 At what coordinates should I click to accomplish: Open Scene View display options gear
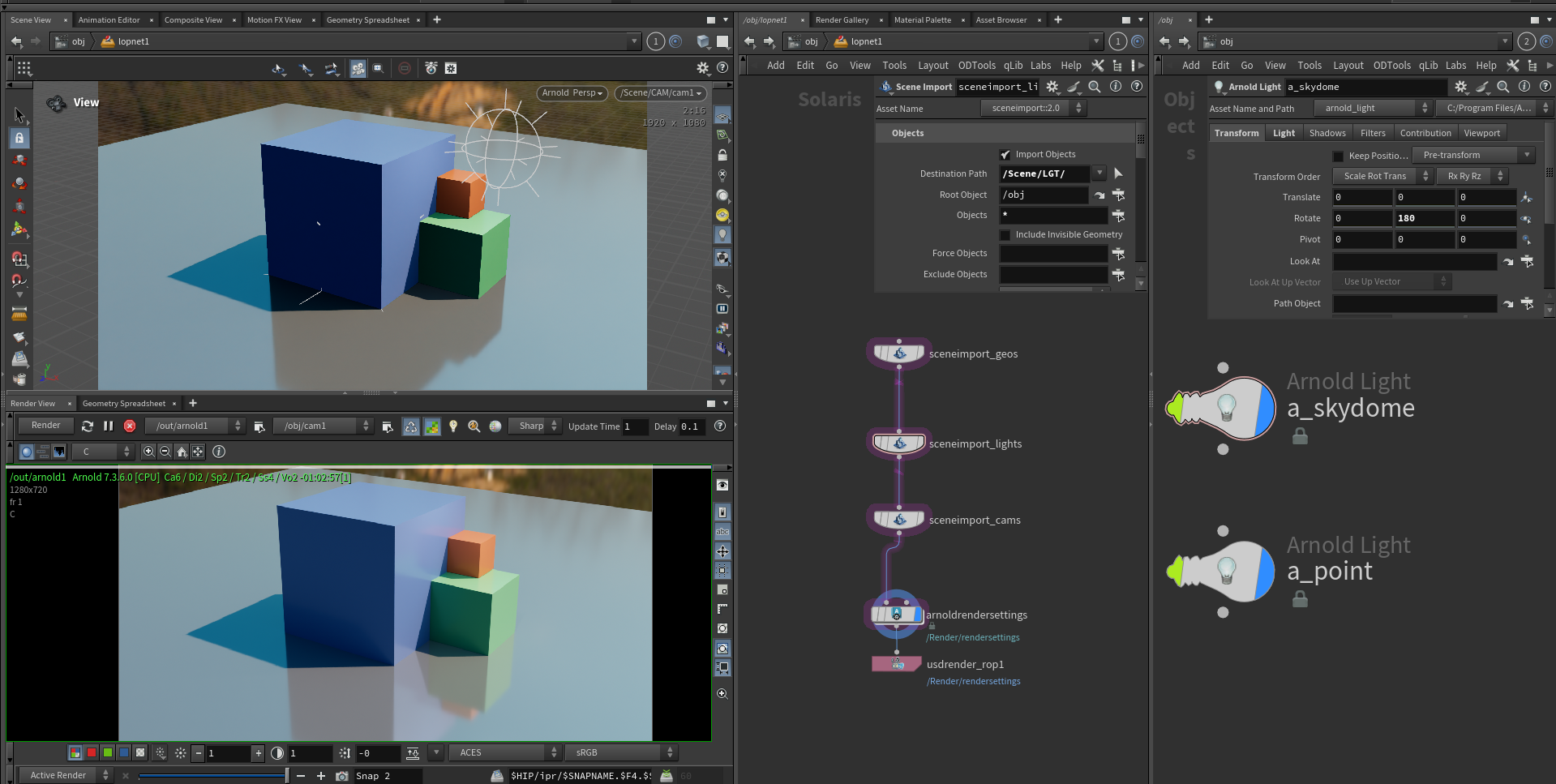703,68
